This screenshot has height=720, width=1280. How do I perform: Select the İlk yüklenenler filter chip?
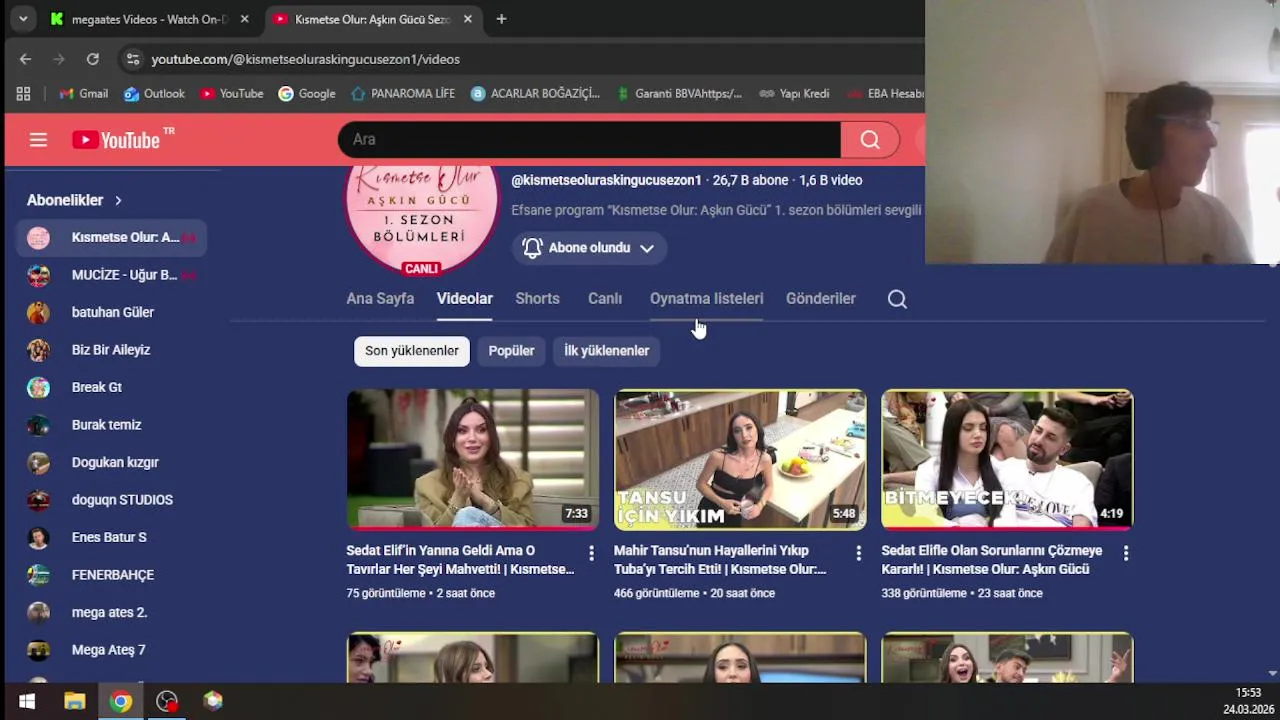606,351
